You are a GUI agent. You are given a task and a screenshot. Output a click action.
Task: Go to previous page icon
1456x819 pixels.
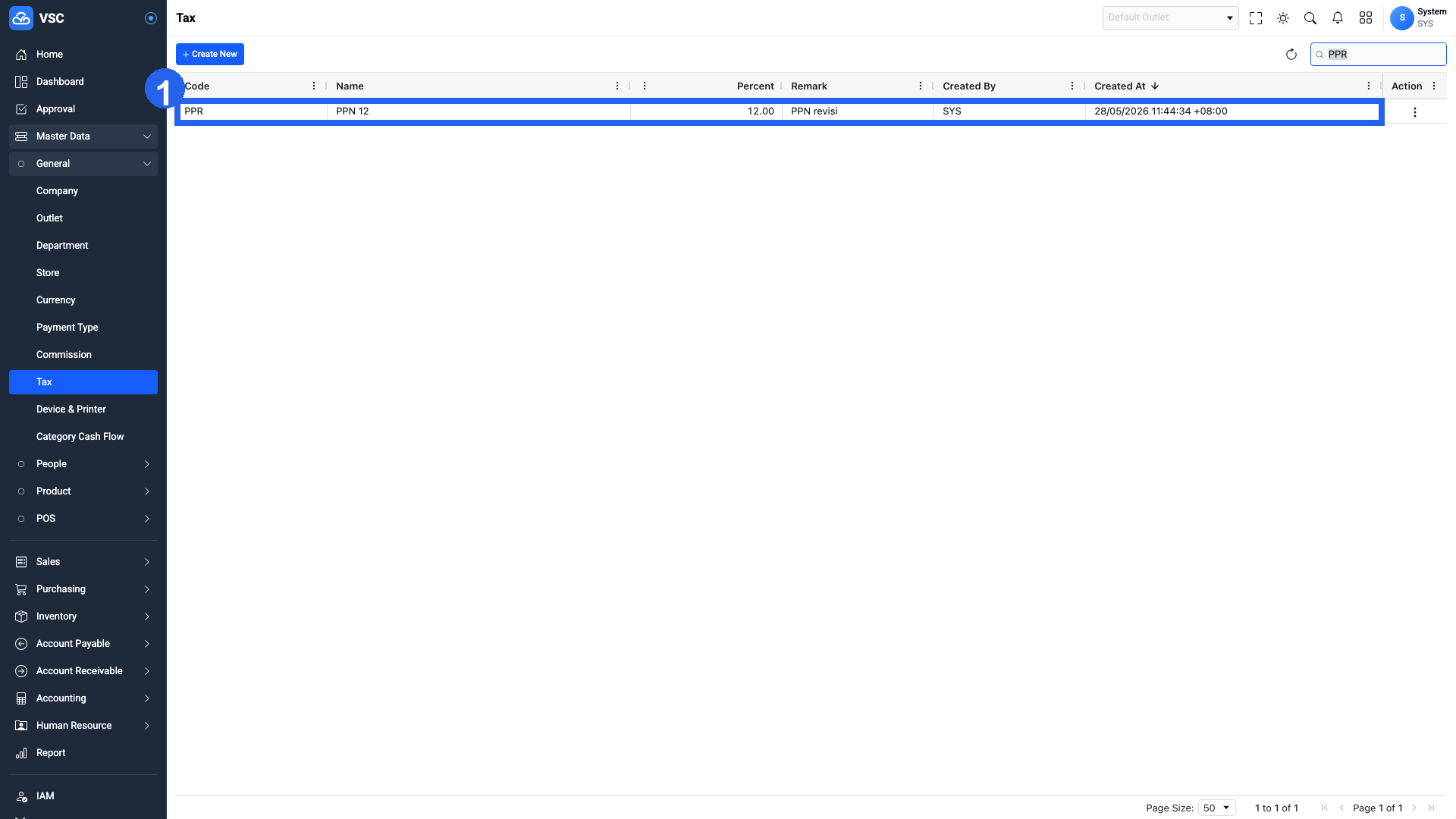[x=1341, y=808]
